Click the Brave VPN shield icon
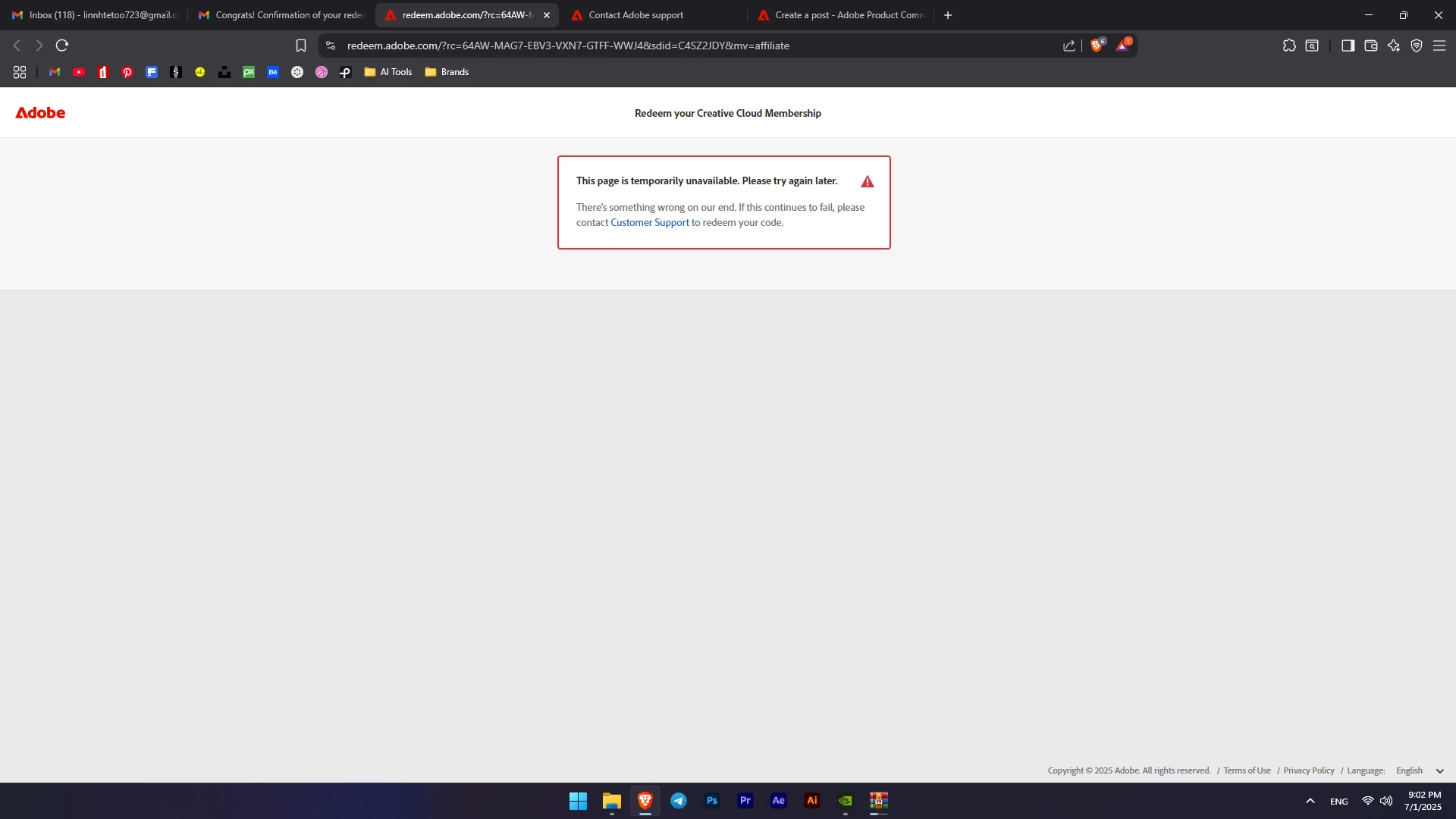The width and height of the screenshot is (1456, 819). [x=1416, y=45]
